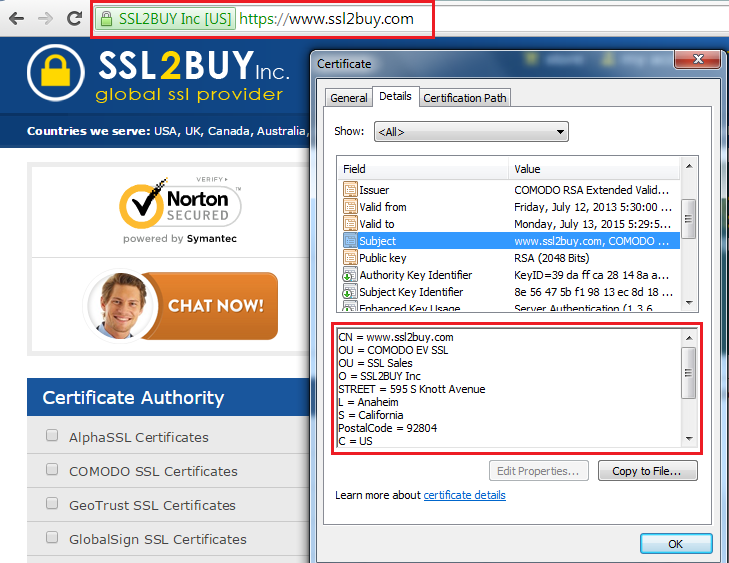Screen dimensions: 729x563
Task: Check the GeoTrust SSL Certificates checkbox
Action: [x=52, y=503]
